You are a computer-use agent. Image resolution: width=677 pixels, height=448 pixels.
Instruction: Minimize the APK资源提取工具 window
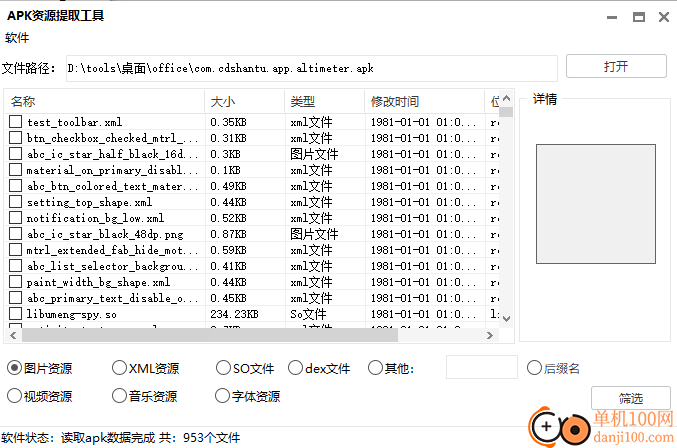(612, 17)
